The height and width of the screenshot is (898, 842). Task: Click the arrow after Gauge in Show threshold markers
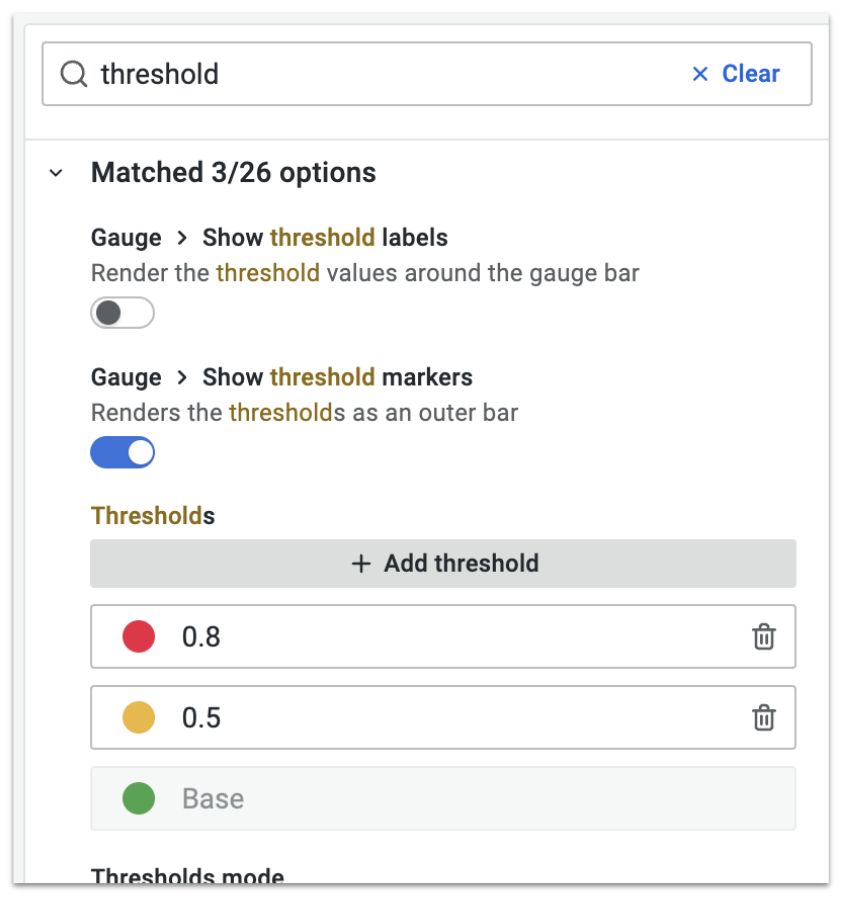coord(182,377)
